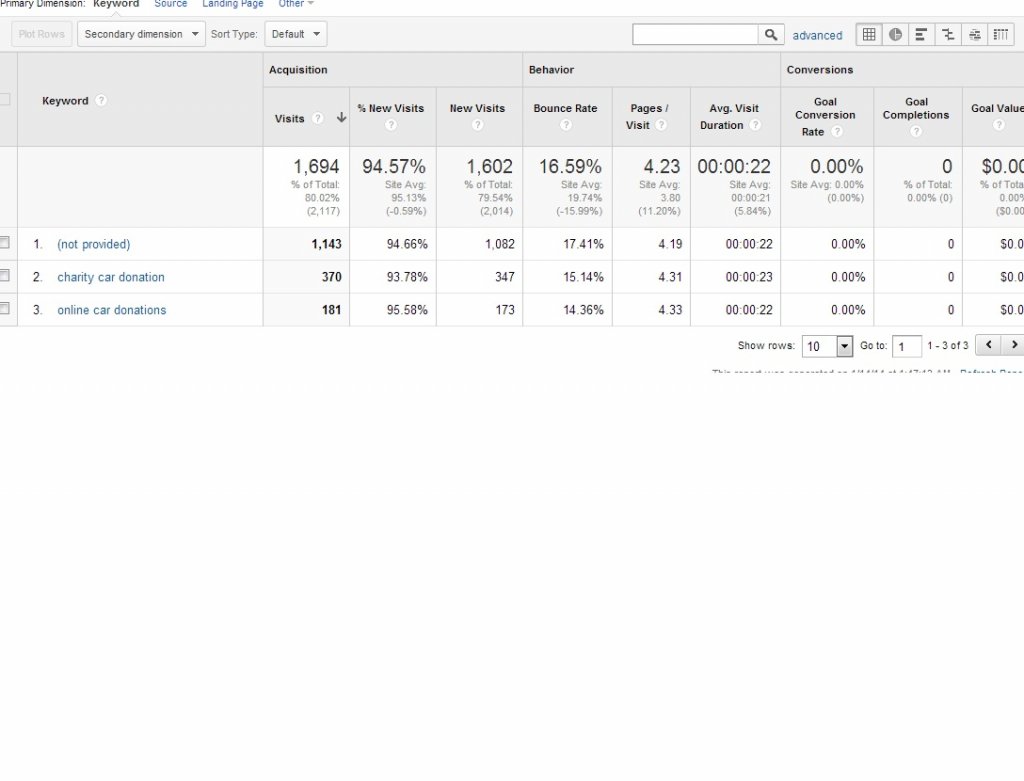Tick the checkbox for charity car donation
The image size is (1024, 781).
tap(5, 276)
